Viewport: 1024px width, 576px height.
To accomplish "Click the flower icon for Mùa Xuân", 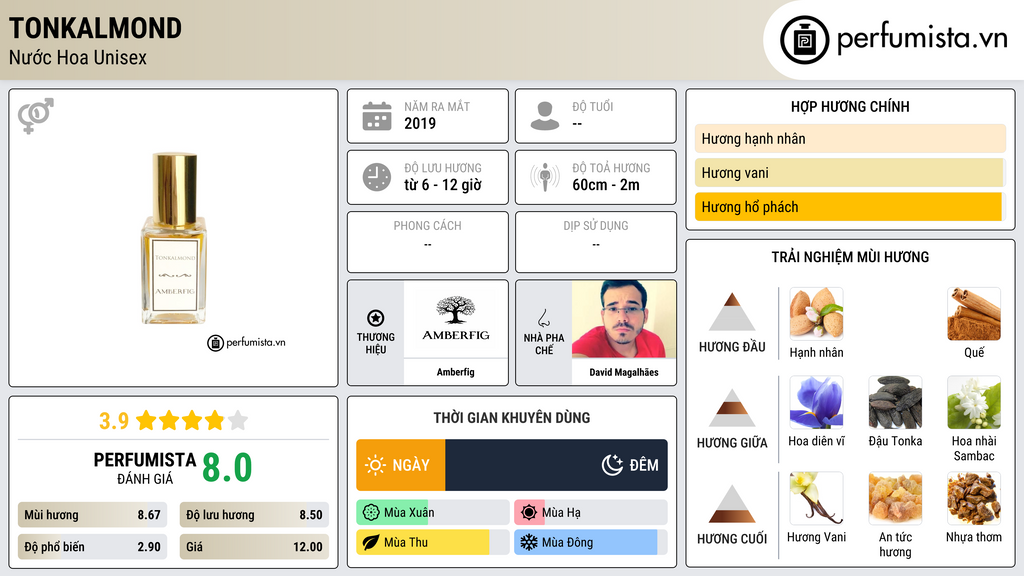I will [371, 512].
